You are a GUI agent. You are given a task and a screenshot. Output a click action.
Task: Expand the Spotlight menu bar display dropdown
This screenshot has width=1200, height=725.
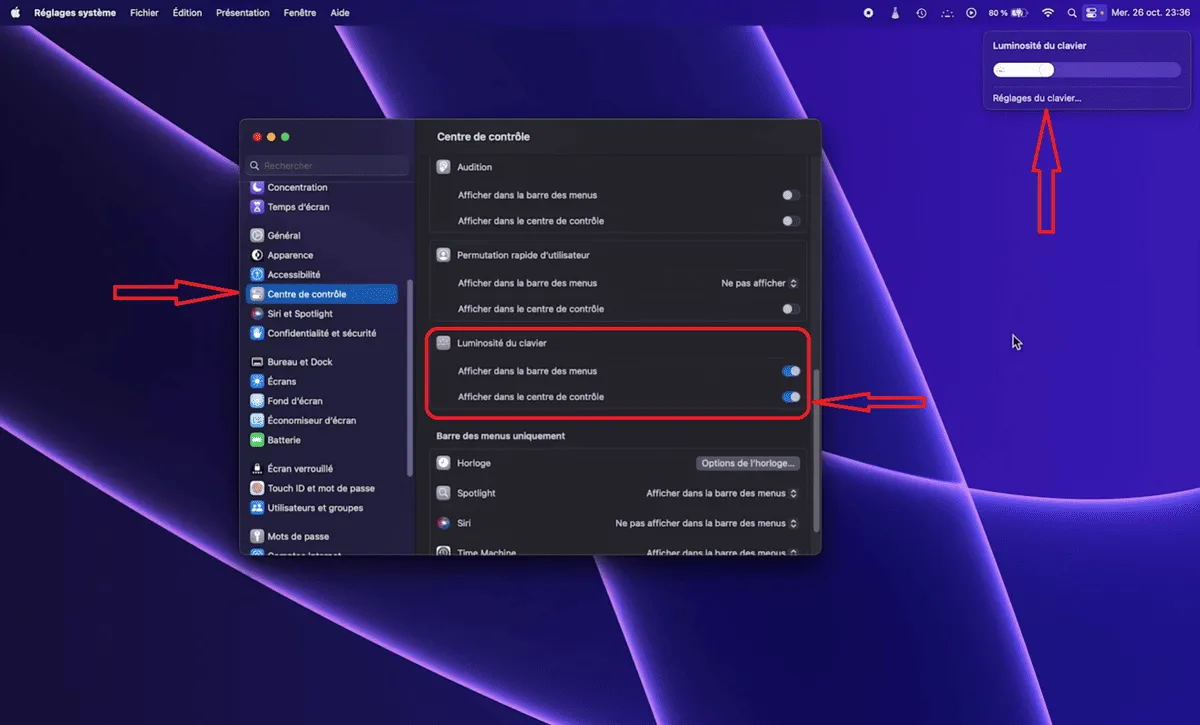(722, 493)
